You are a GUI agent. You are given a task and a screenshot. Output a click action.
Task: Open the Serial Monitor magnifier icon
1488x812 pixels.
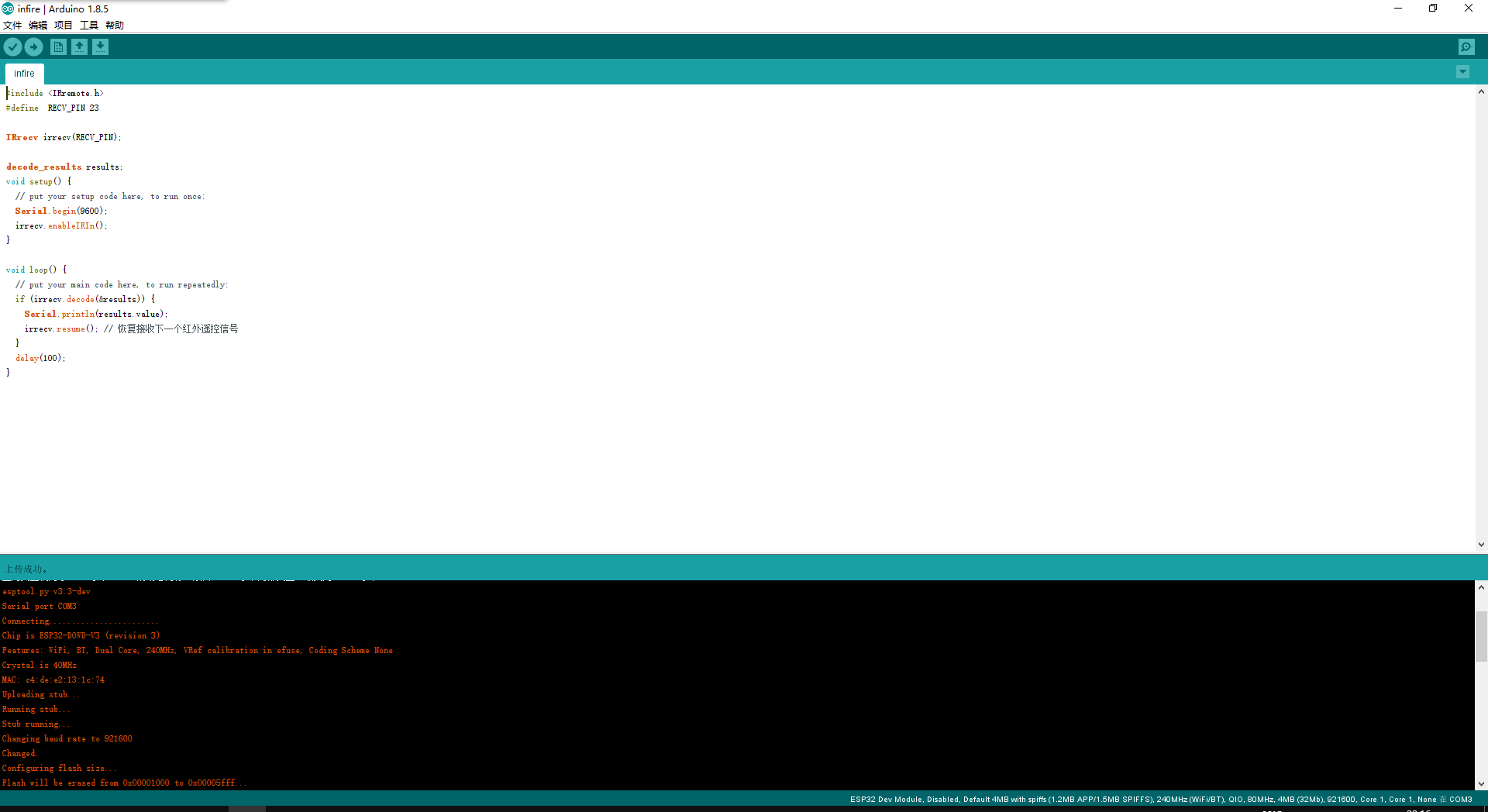pos(1466,47)
